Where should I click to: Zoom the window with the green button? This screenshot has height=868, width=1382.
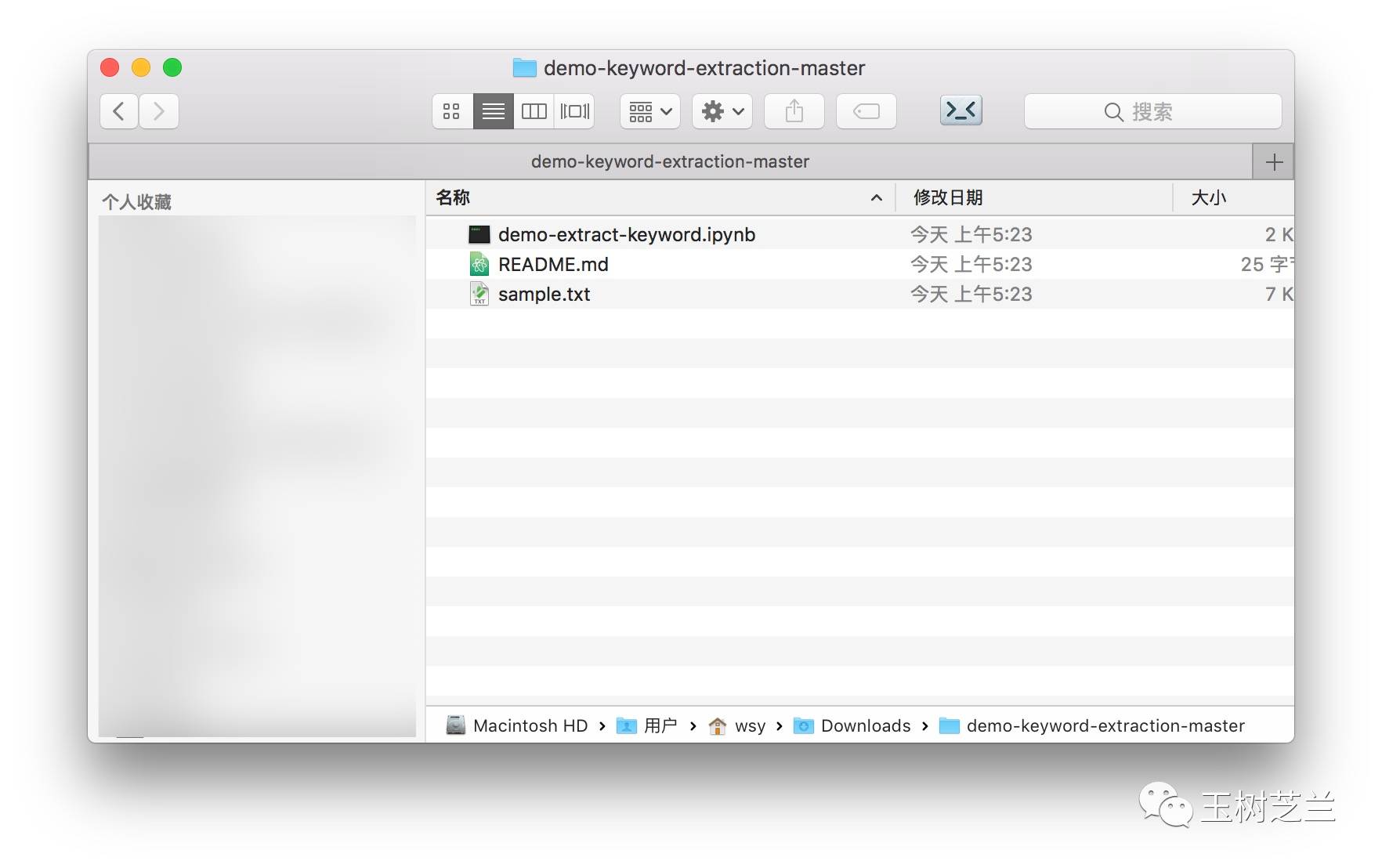click(172, 67)
